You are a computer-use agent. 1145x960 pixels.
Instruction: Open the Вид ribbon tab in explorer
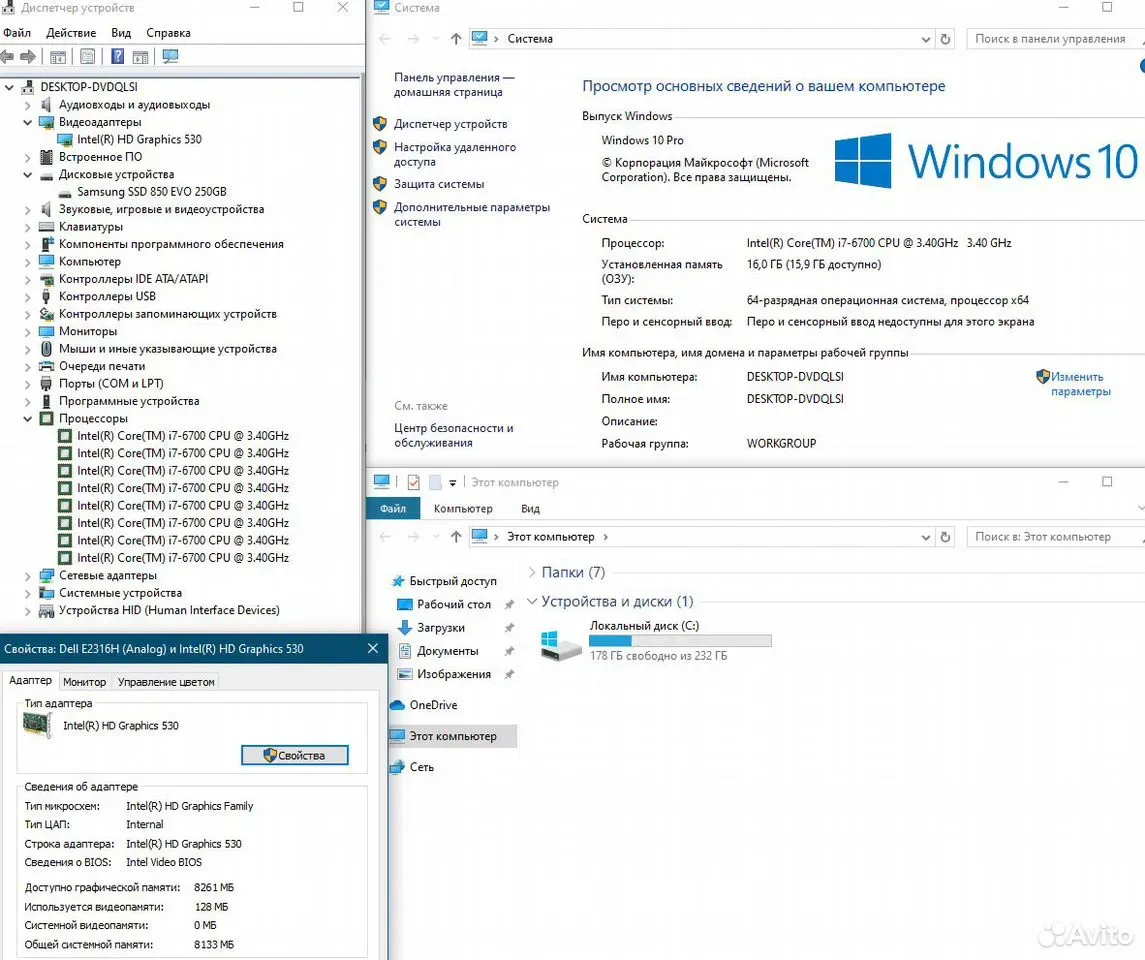(530, 509)
